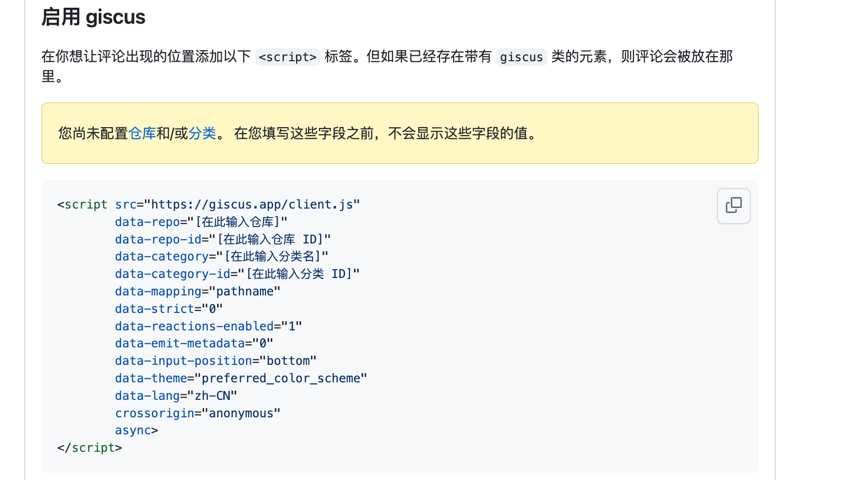Image resolution: width=854 pixels, height=480 pixels.
Task: Click the data-input-position "bottom" line
Action: tap(215, 361)
